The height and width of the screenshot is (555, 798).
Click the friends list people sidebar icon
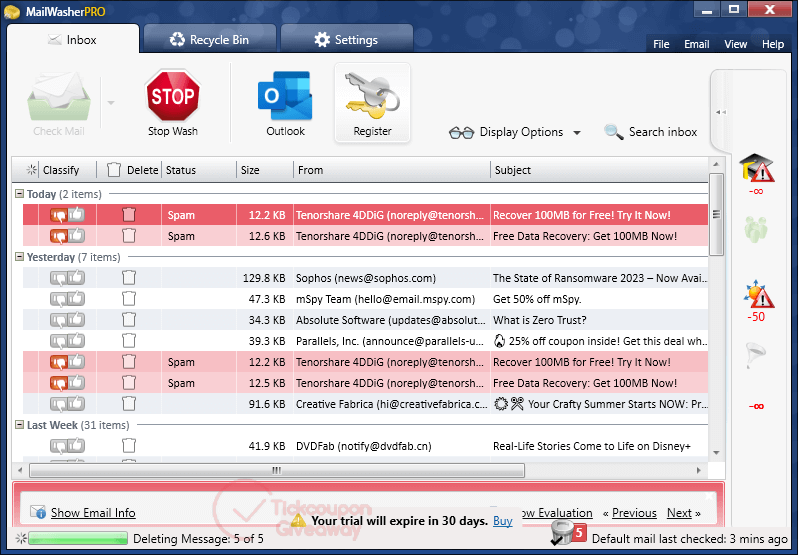756,229
